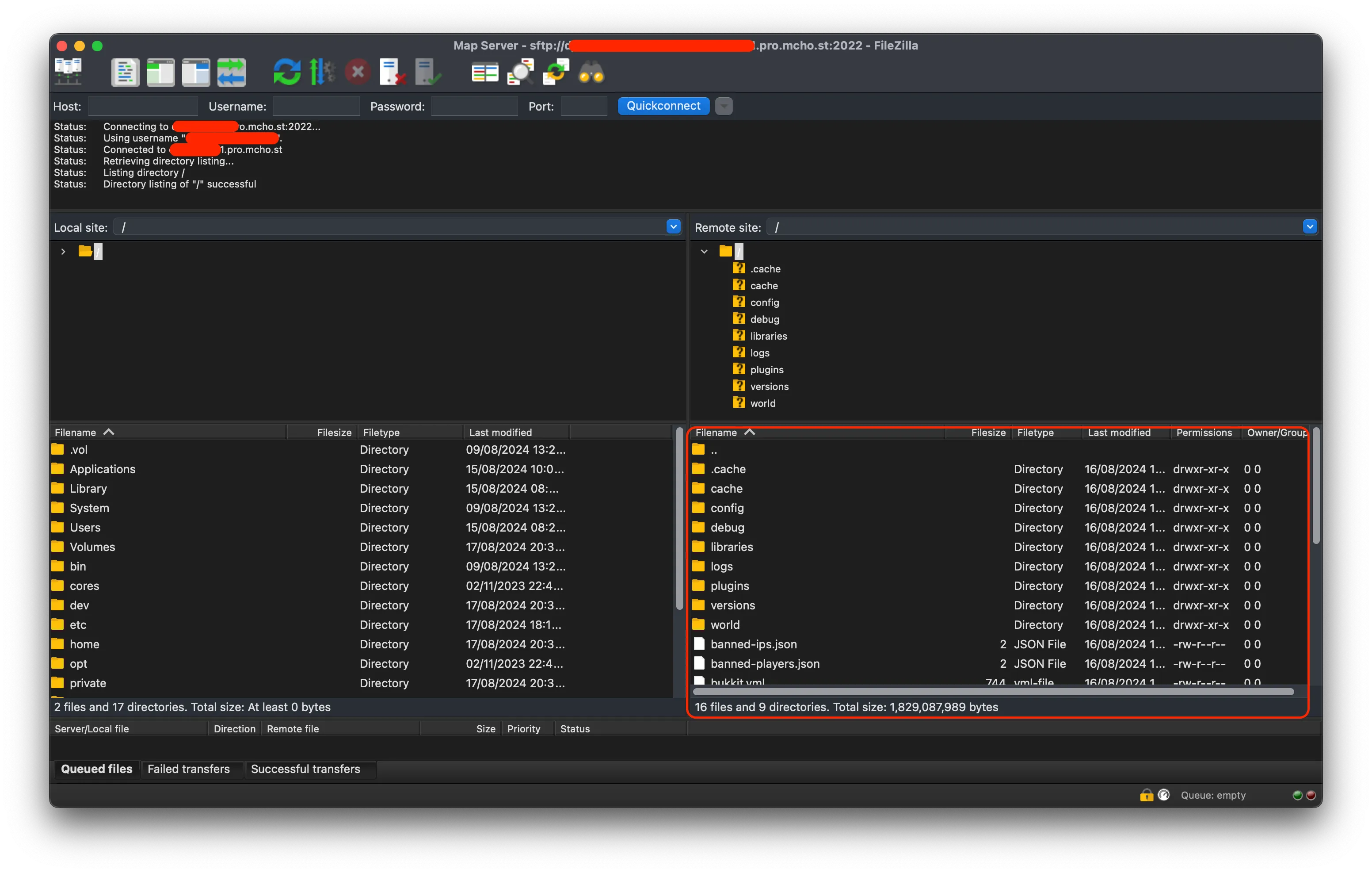This screenshot has width=1372, height=873.
Task: Click the Port input field
Action: pos(584,106)
